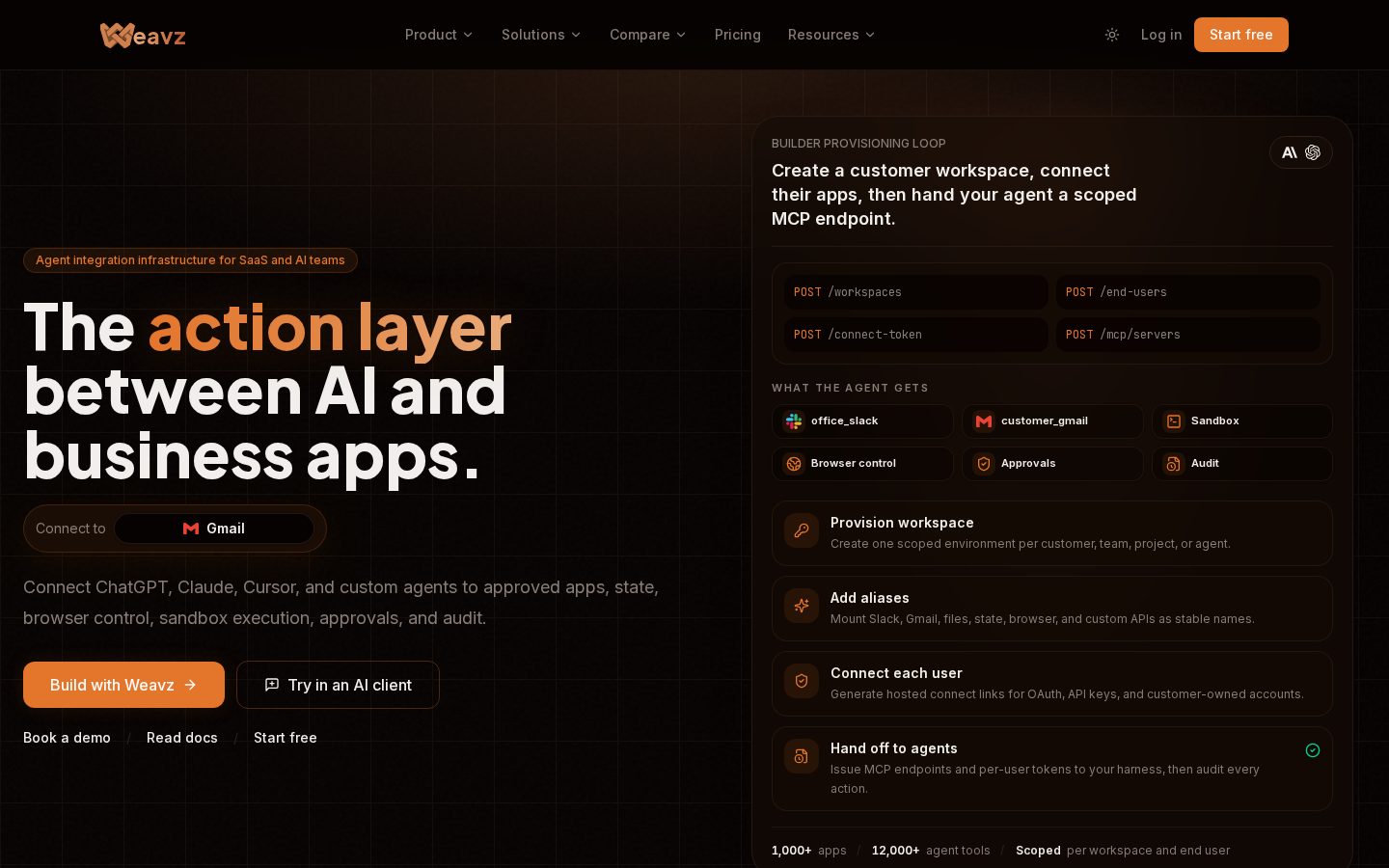Click the WHAT THE AGENT GETS label
This screenshot has height=868, width=1389.
coord(850,388)
